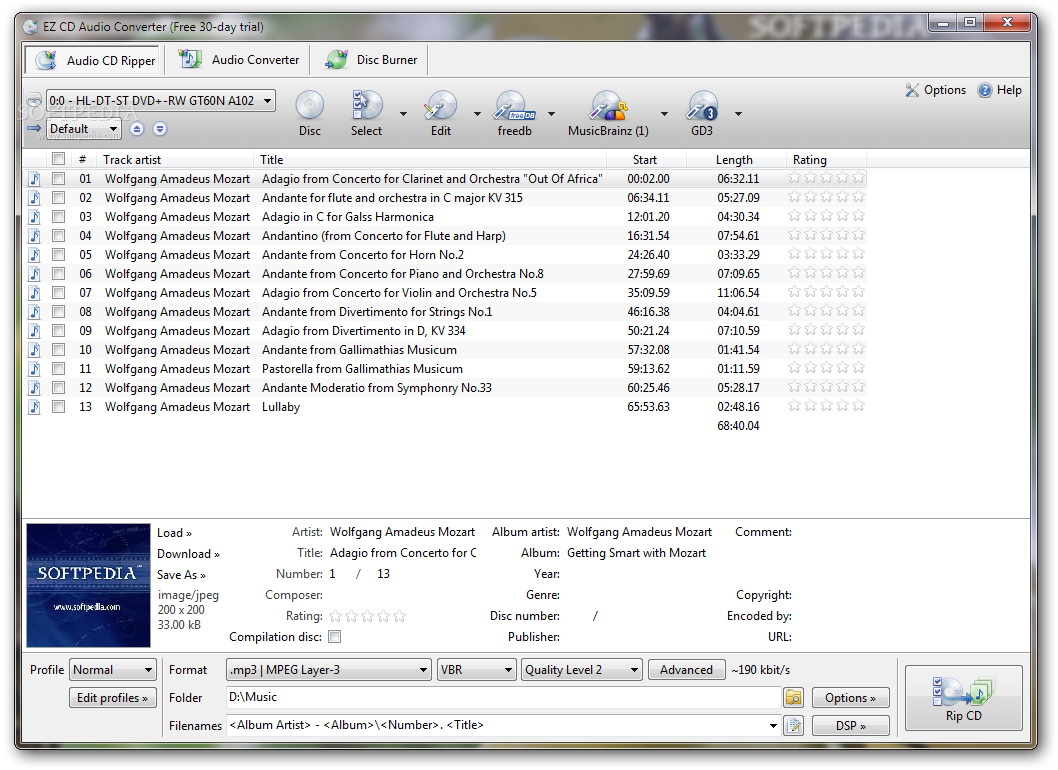The width and height of the screenshot is (1058, 770).
Task: Expand the freedb dropdown arrow
Action: coord(551,113)
